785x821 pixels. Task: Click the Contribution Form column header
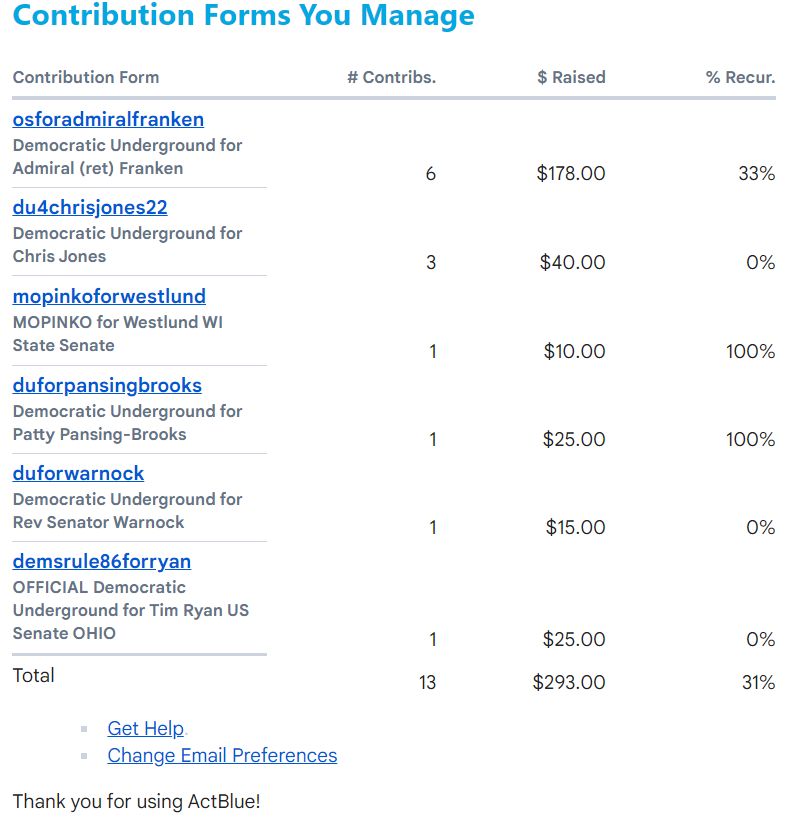[x=86, y=78]
